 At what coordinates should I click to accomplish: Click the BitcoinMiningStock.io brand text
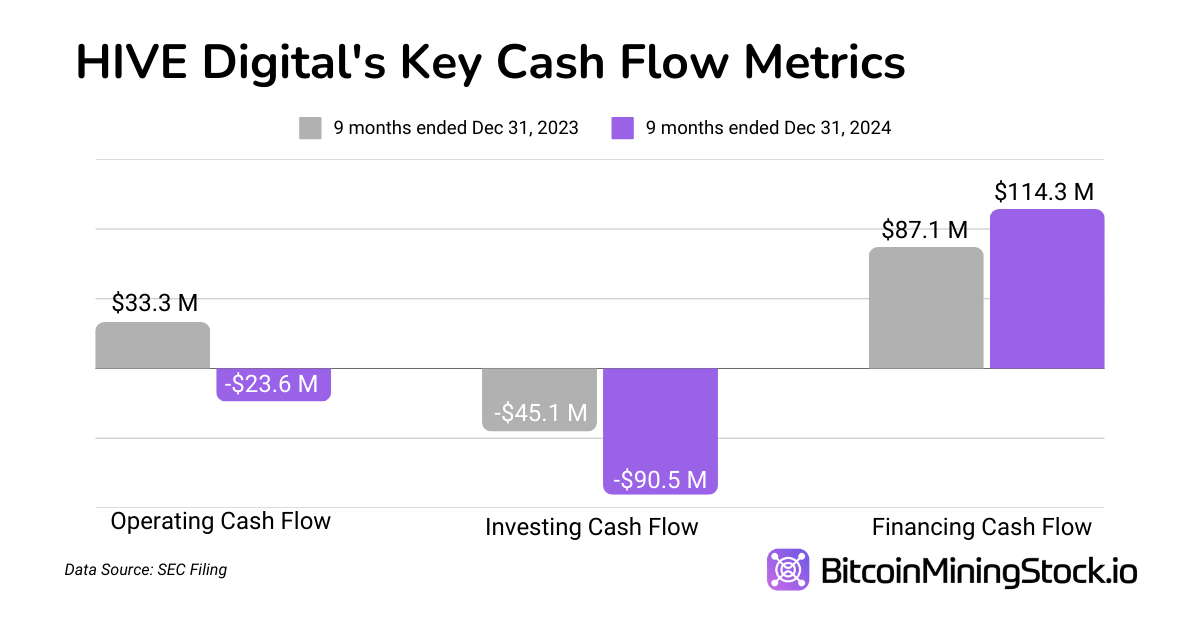coord(978,572)
